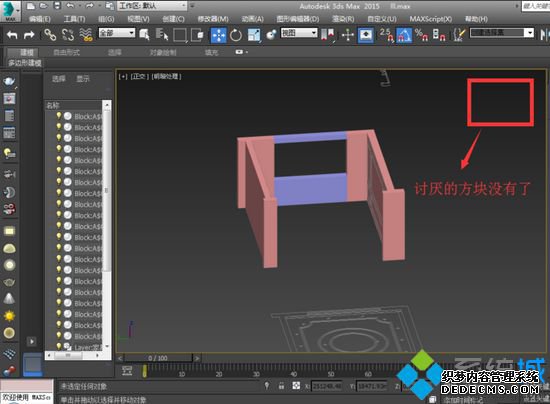
Task: Open the 3ds Max application button
Action: [10, 11]
